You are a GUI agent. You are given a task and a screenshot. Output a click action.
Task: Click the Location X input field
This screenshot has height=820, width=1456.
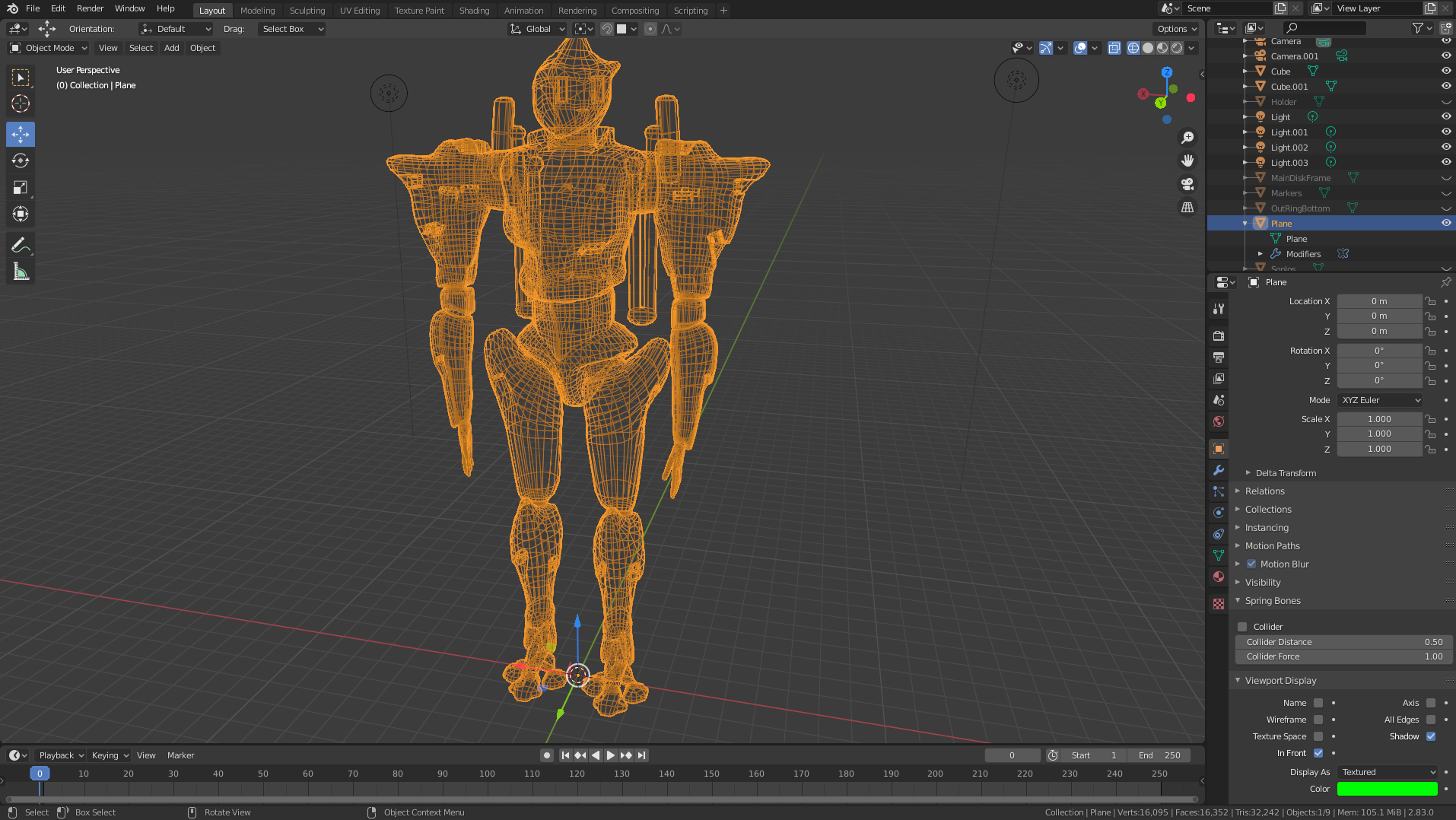(x=1379, y=301)
